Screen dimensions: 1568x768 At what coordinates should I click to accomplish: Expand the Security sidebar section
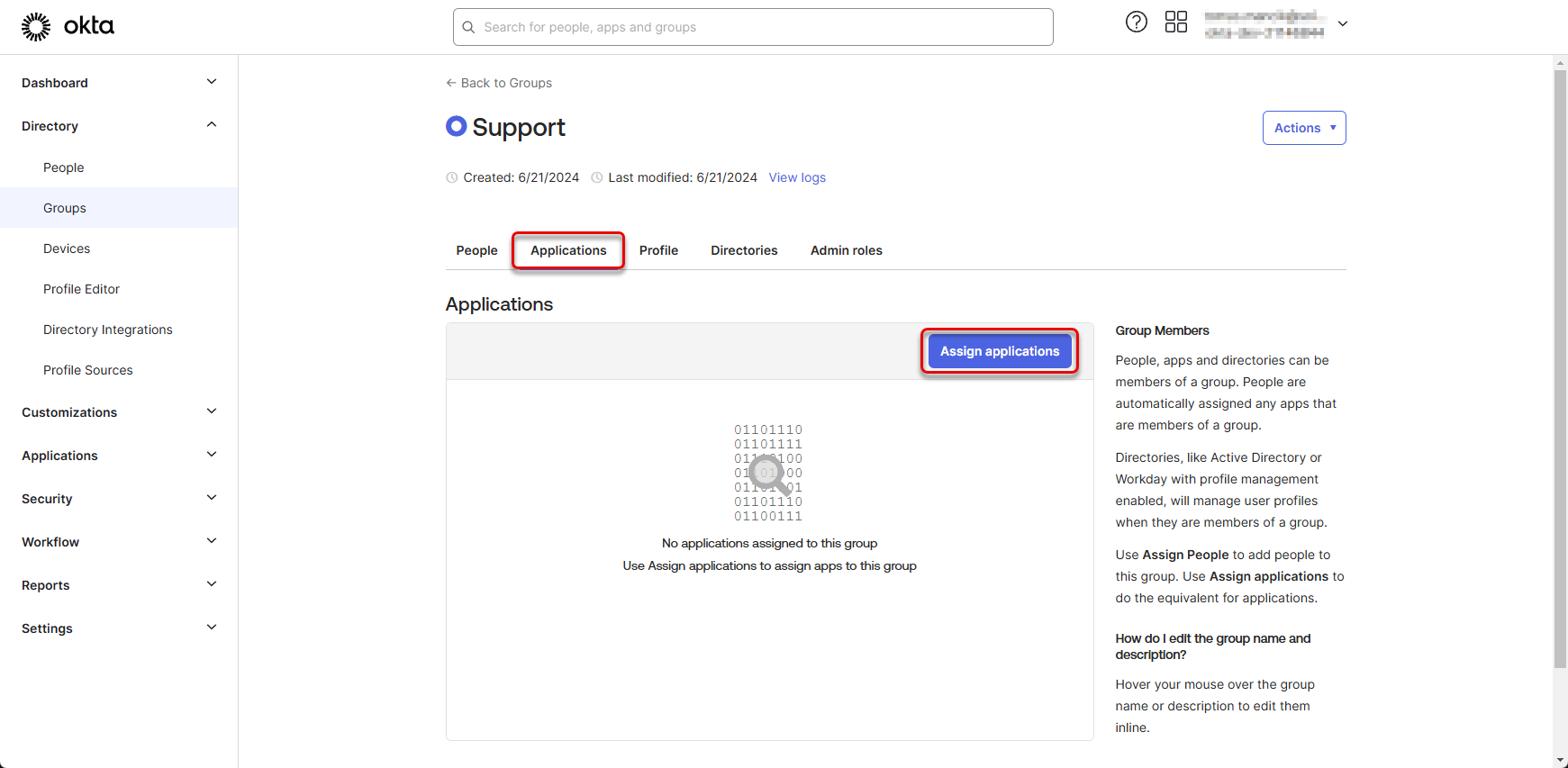212,498
